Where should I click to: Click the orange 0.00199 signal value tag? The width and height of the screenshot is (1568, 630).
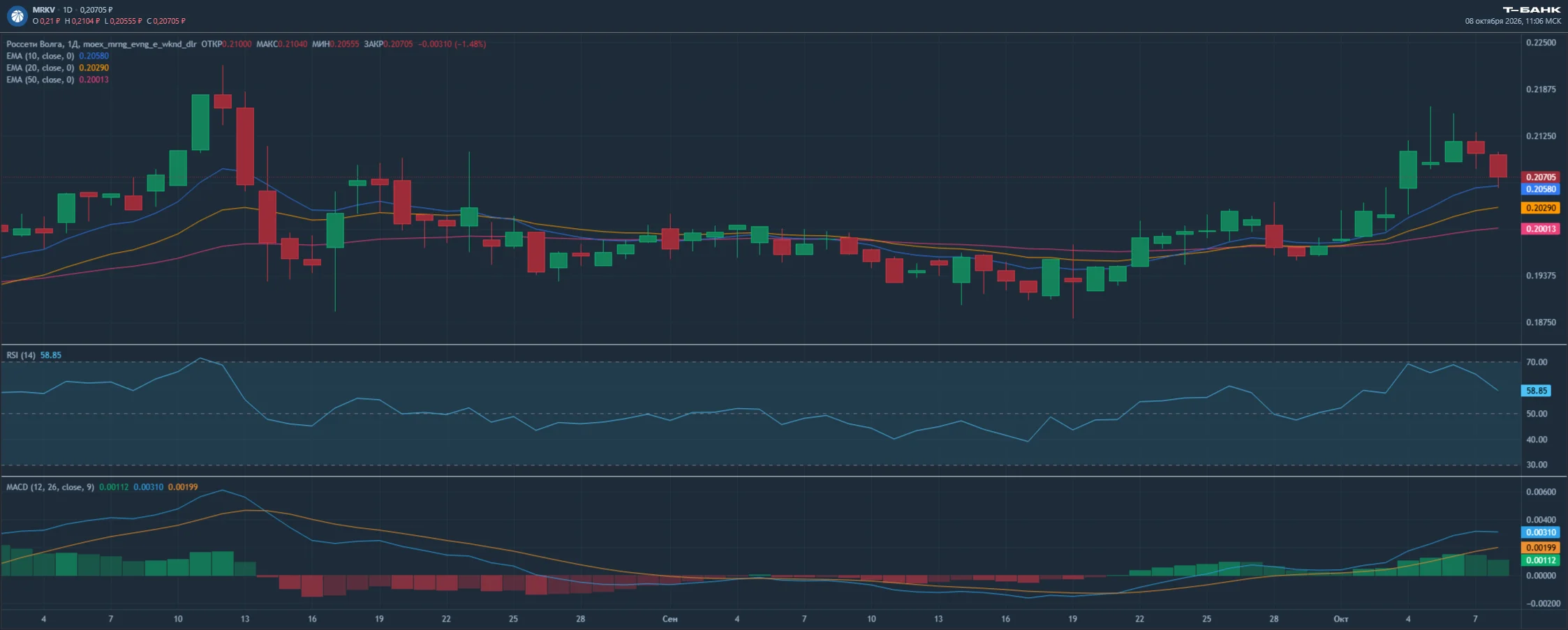coord(1541,548)
